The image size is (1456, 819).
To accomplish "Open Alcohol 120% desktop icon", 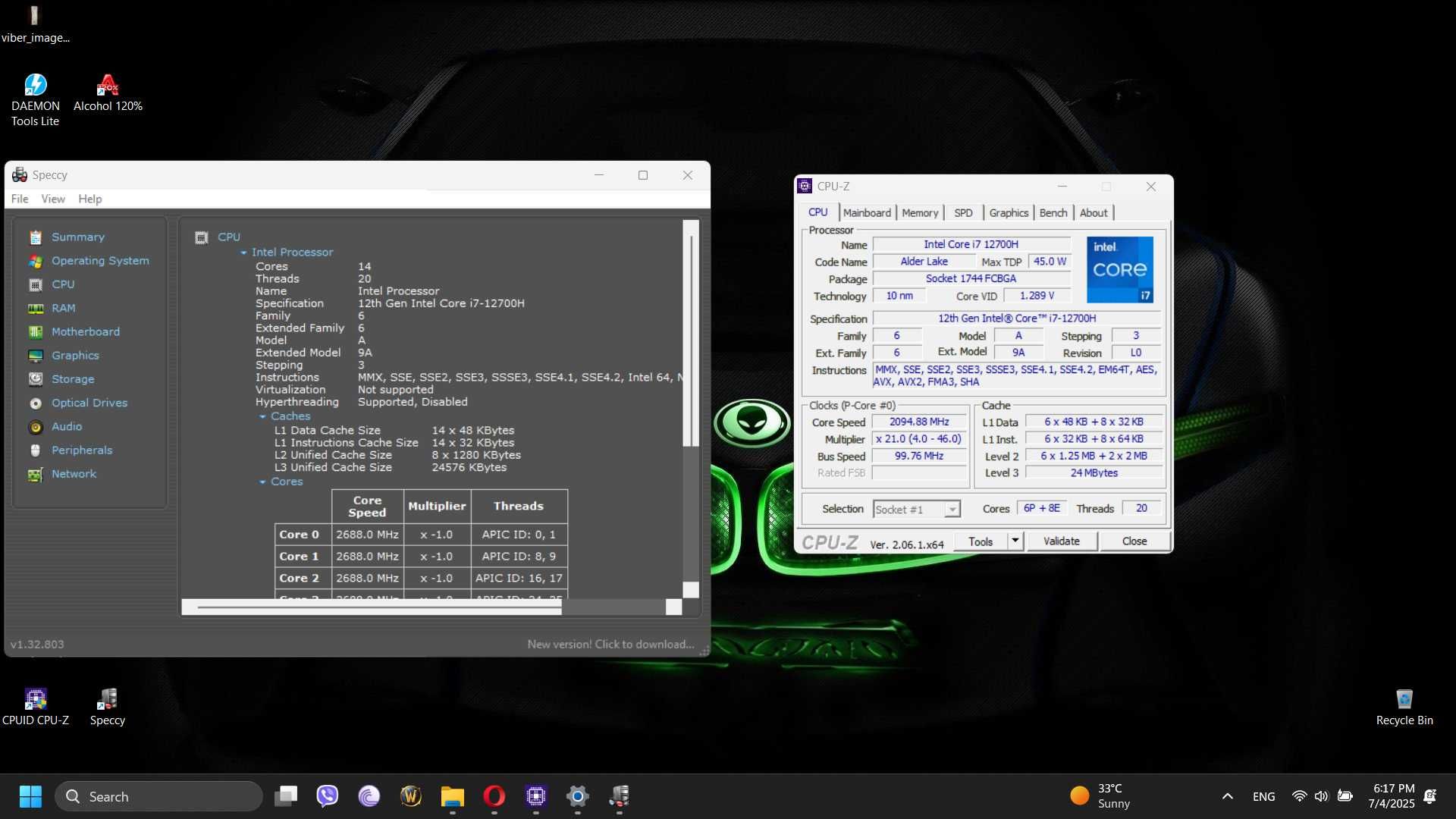I will [108, 93].
